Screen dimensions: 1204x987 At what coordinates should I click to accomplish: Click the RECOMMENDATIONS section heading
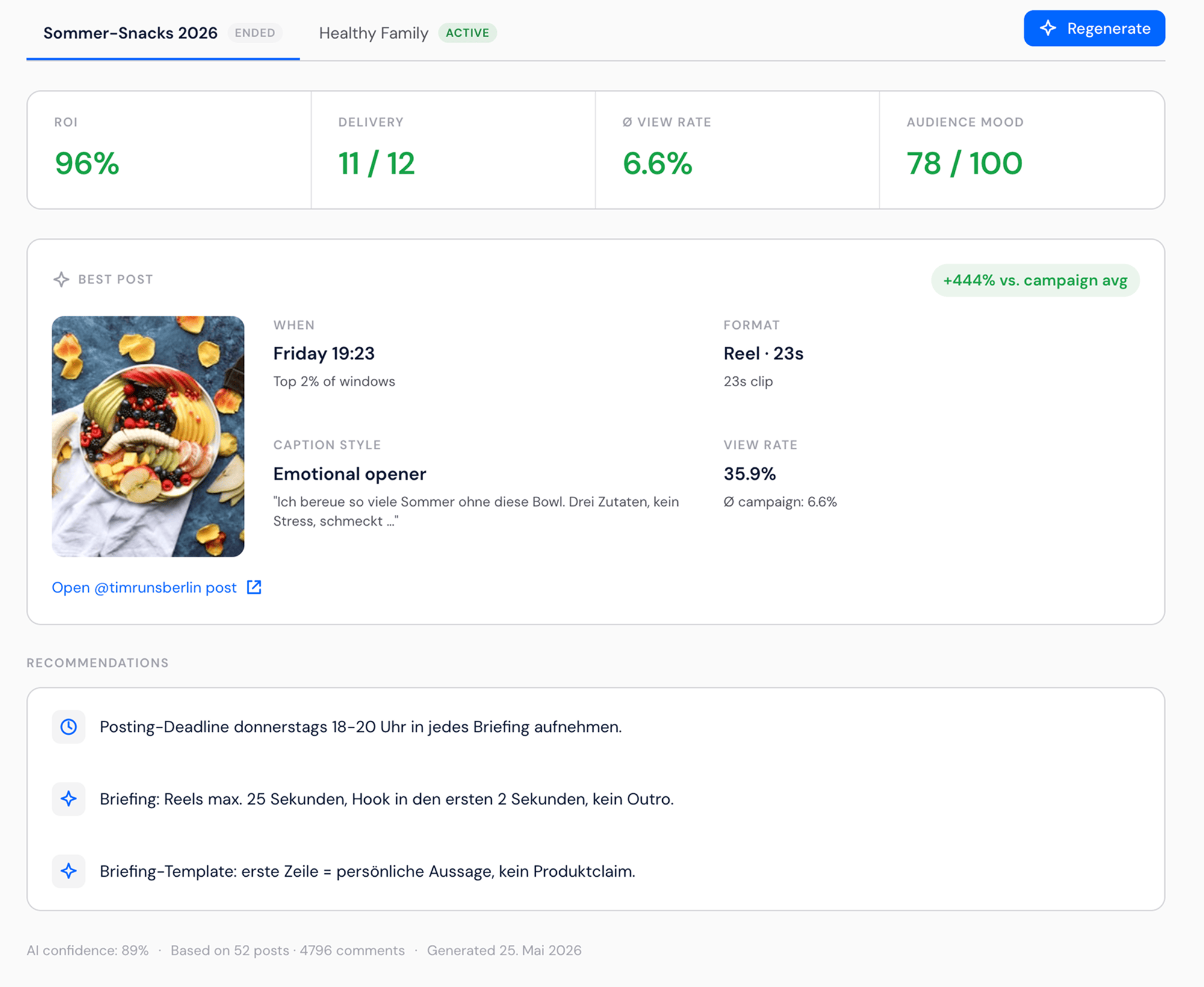[x=98, y=663]
